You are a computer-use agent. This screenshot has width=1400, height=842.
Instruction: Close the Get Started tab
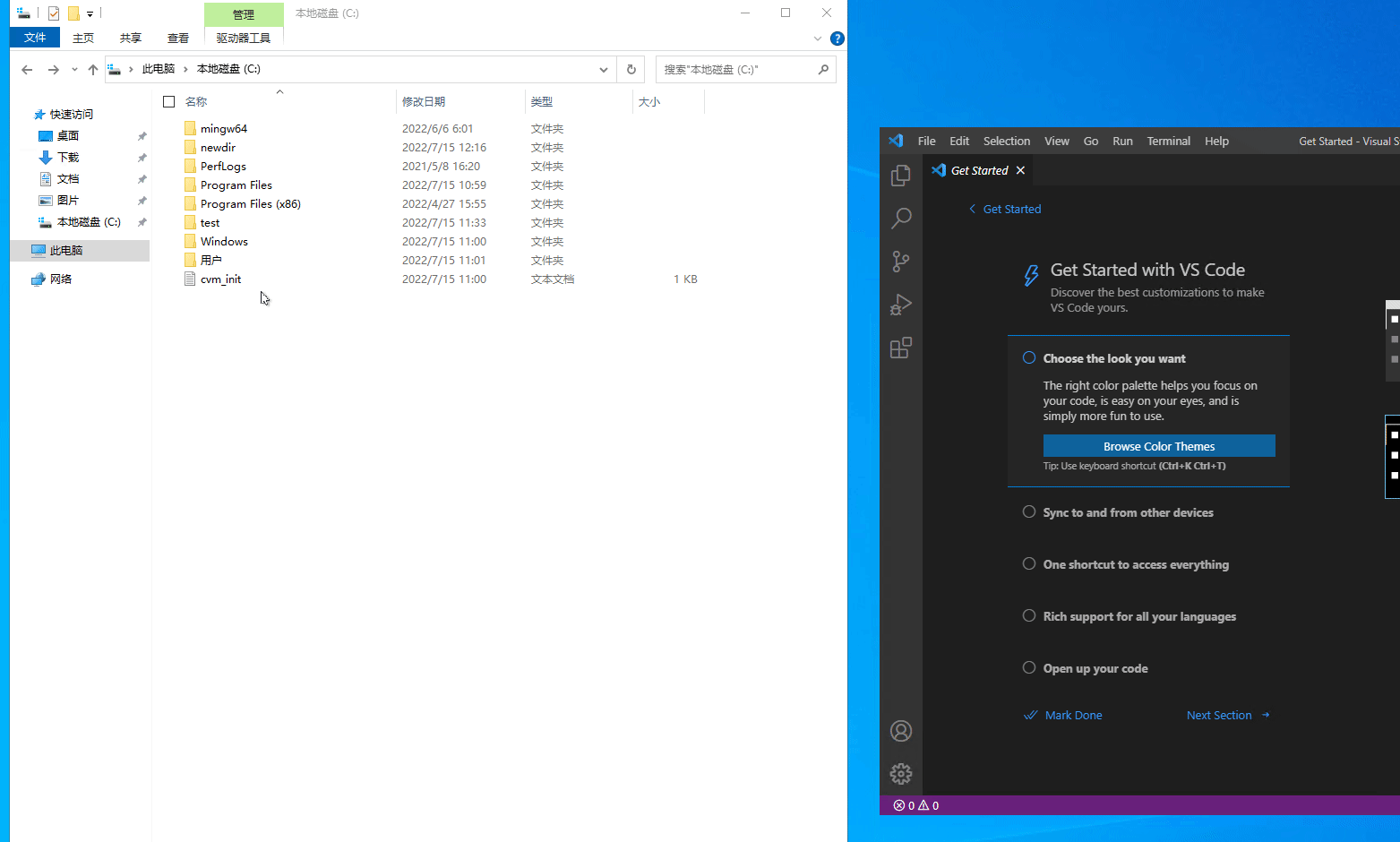1020,170
